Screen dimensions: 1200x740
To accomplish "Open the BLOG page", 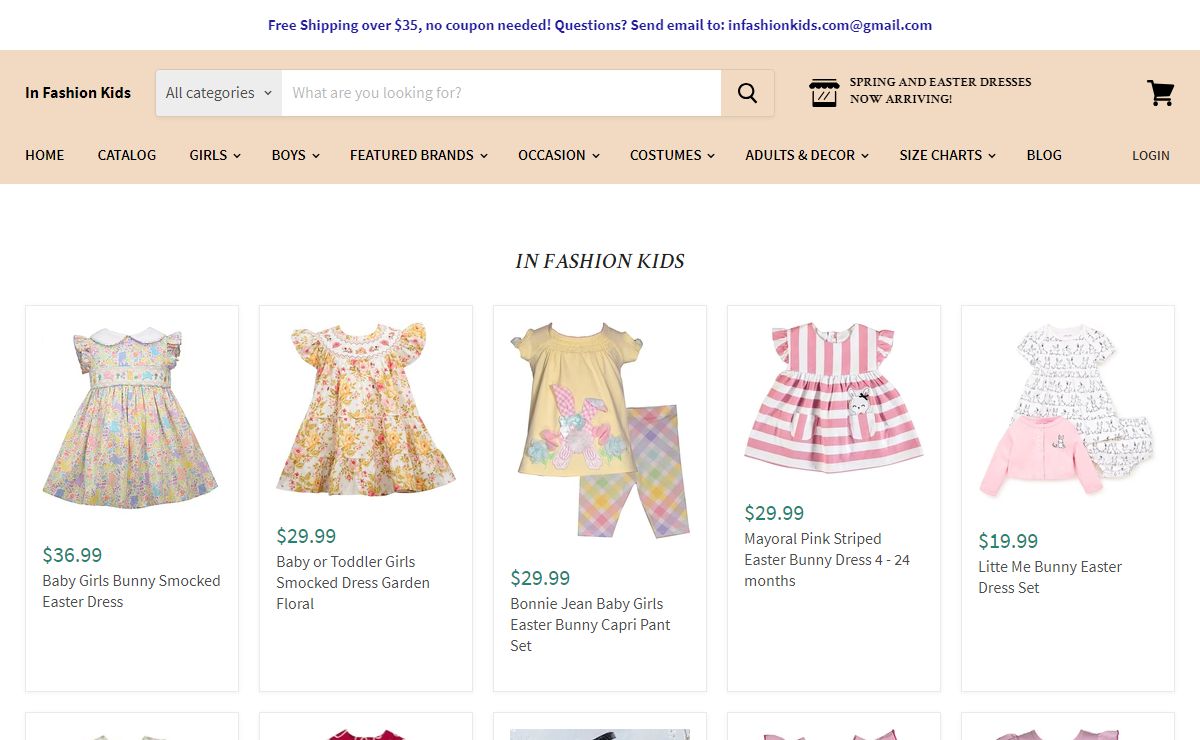I will click(1044, 155).
